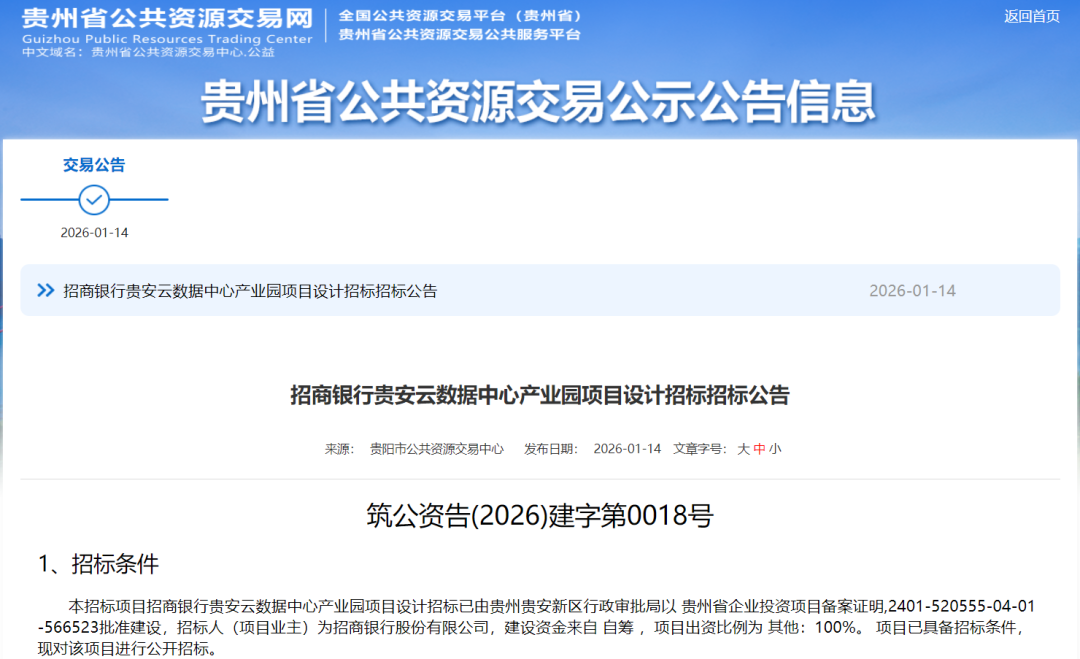The height and width of the screenshot is (659, 1080).
Task: Select the 交易公告 stage tab
Action: click(94, 165)
